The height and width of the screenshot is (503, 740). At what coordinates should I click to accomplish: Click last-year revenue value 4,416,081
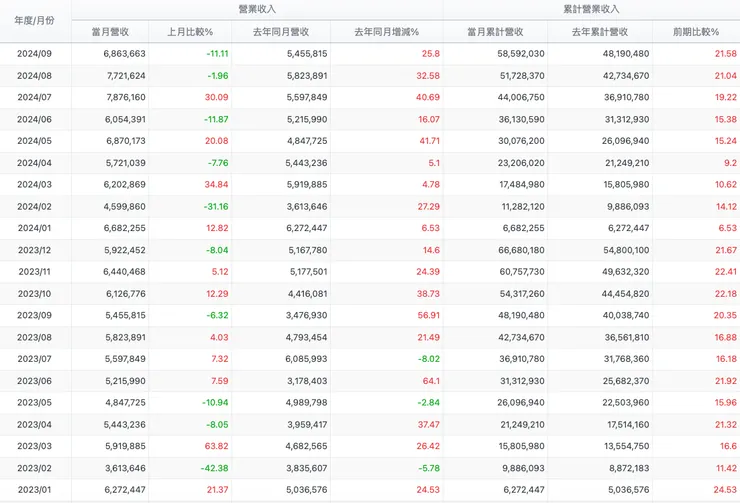(308, 293)
